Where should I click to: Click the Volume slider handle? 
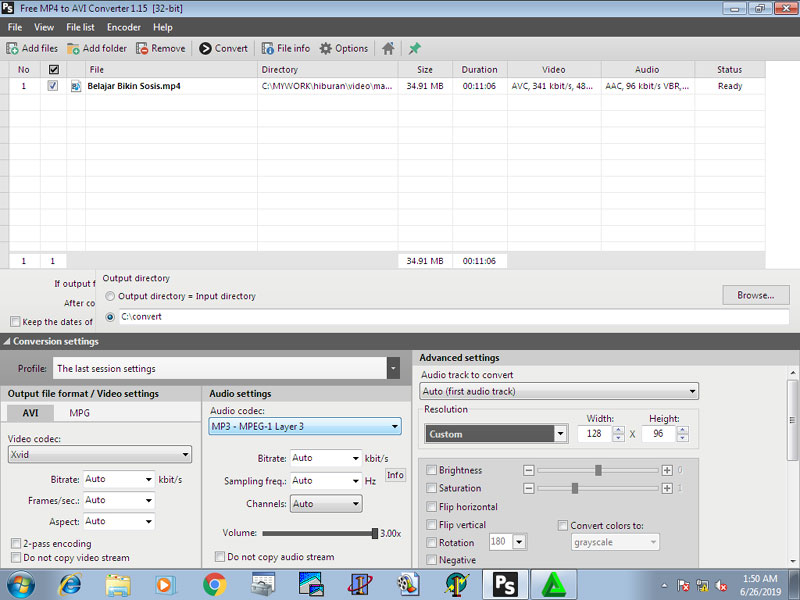coord(374,533)
